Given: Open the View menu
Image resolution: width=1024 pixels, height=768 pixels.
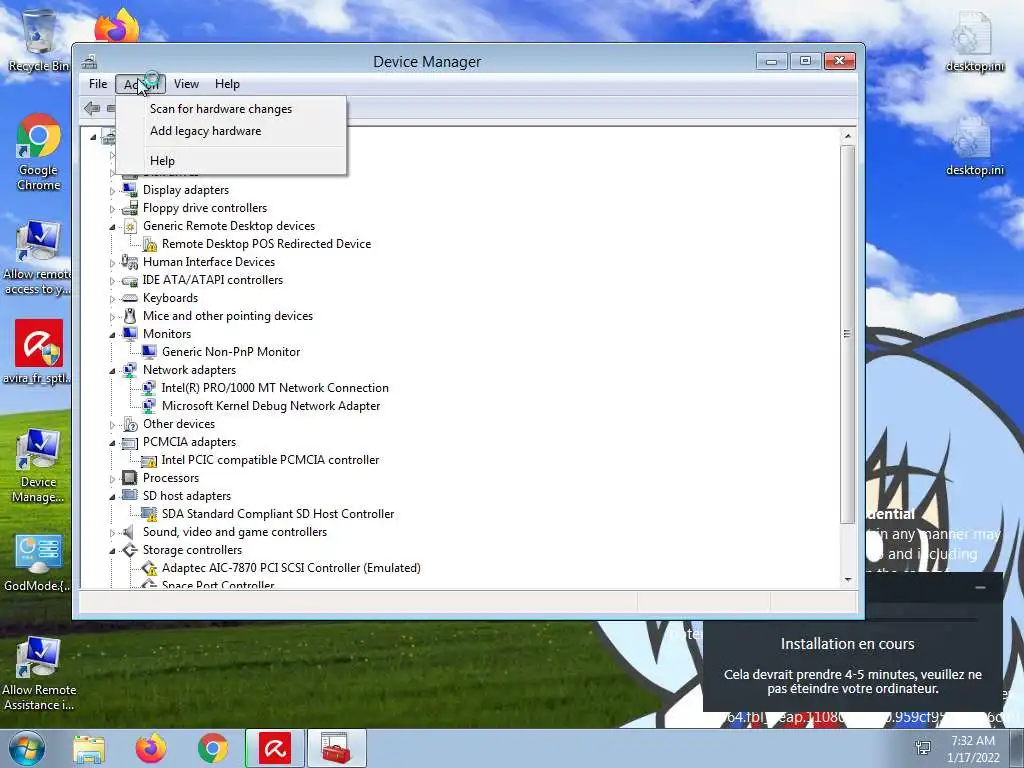Looking at the screenshot, I should pos(186,84).
